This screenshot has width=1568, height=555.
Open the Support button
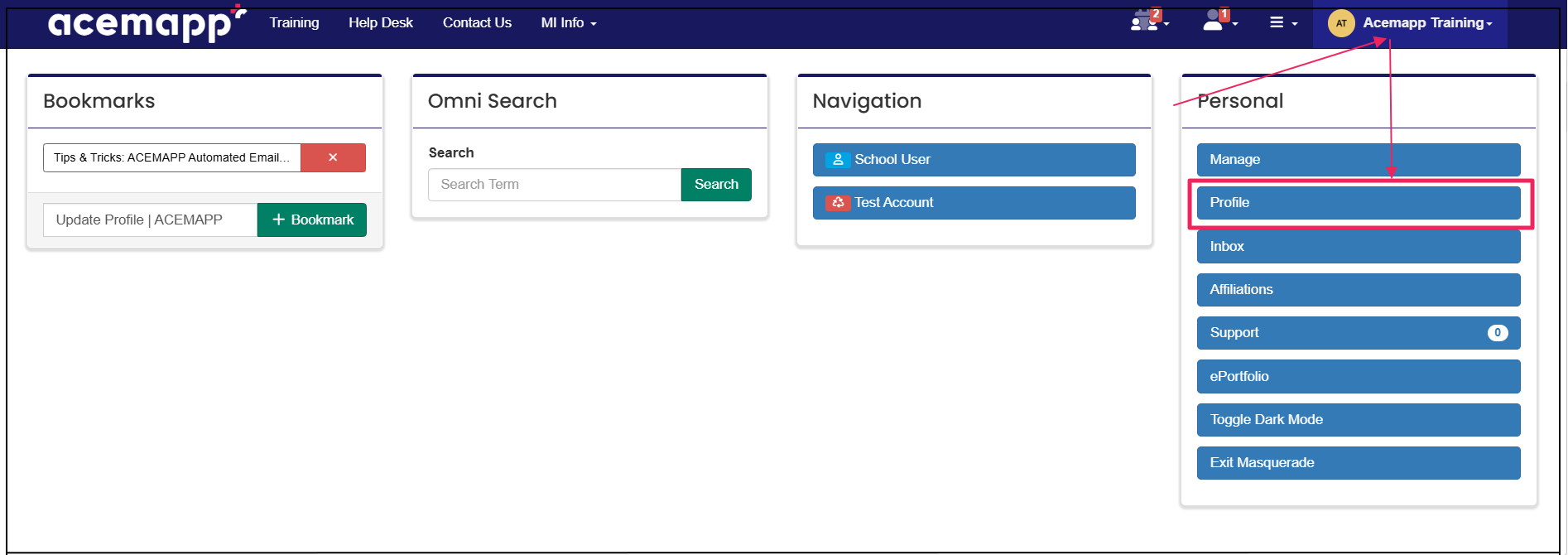[x=1359, y=333]
